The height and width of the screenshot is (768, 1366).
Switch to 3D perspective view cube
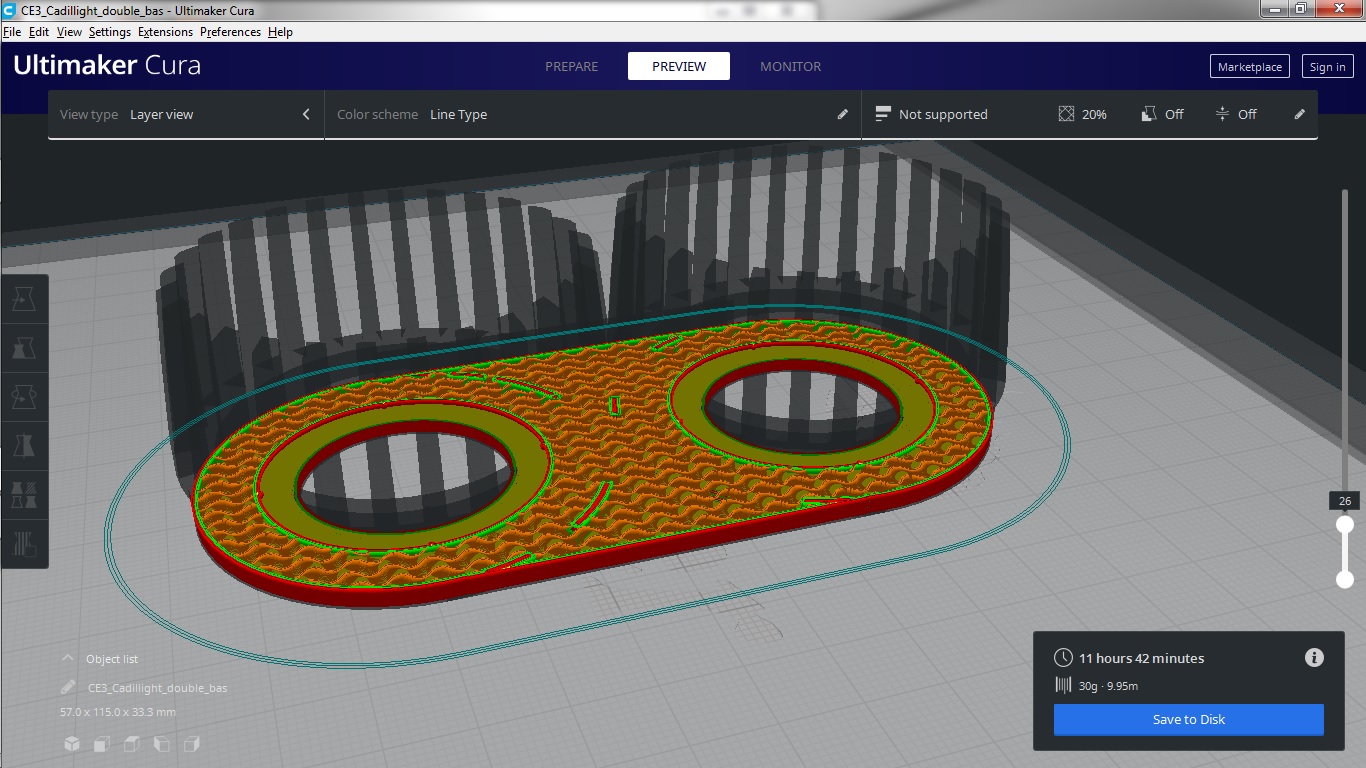[72, 744]
